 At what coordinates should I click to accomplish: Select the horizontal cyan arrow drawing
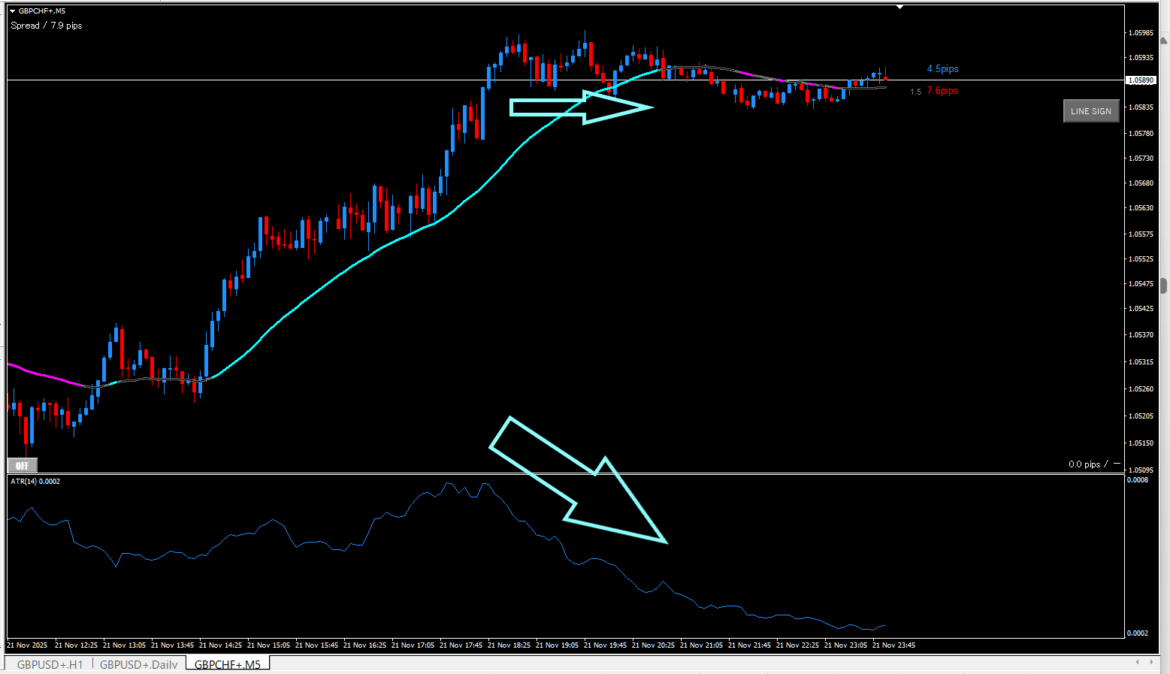(581, 108)
